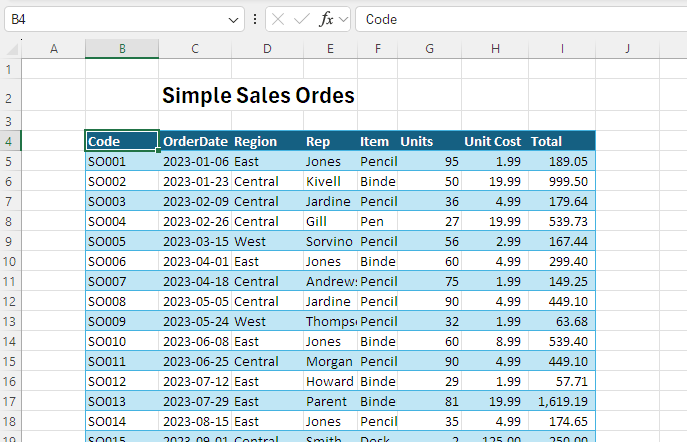Viewport: 687px width, 442px height.
Task: Select the Code header cell
Action: click(122, 141)
